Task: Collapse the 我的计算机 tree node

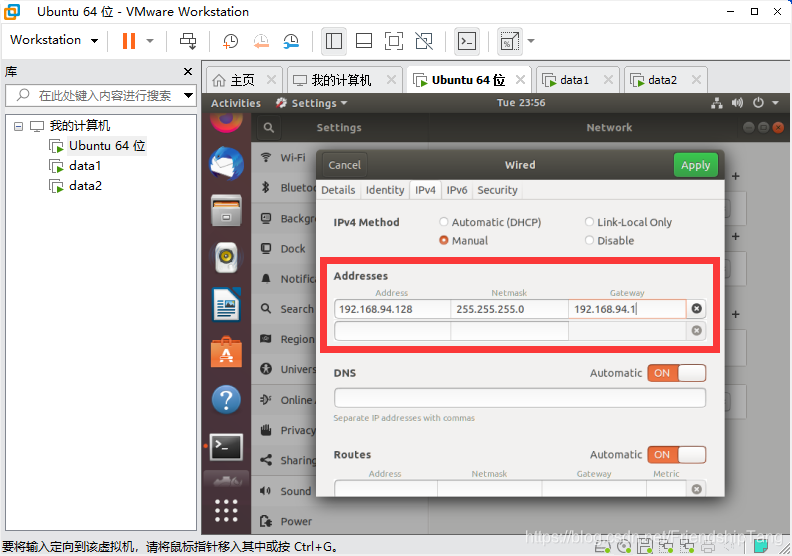Action: 19,126
